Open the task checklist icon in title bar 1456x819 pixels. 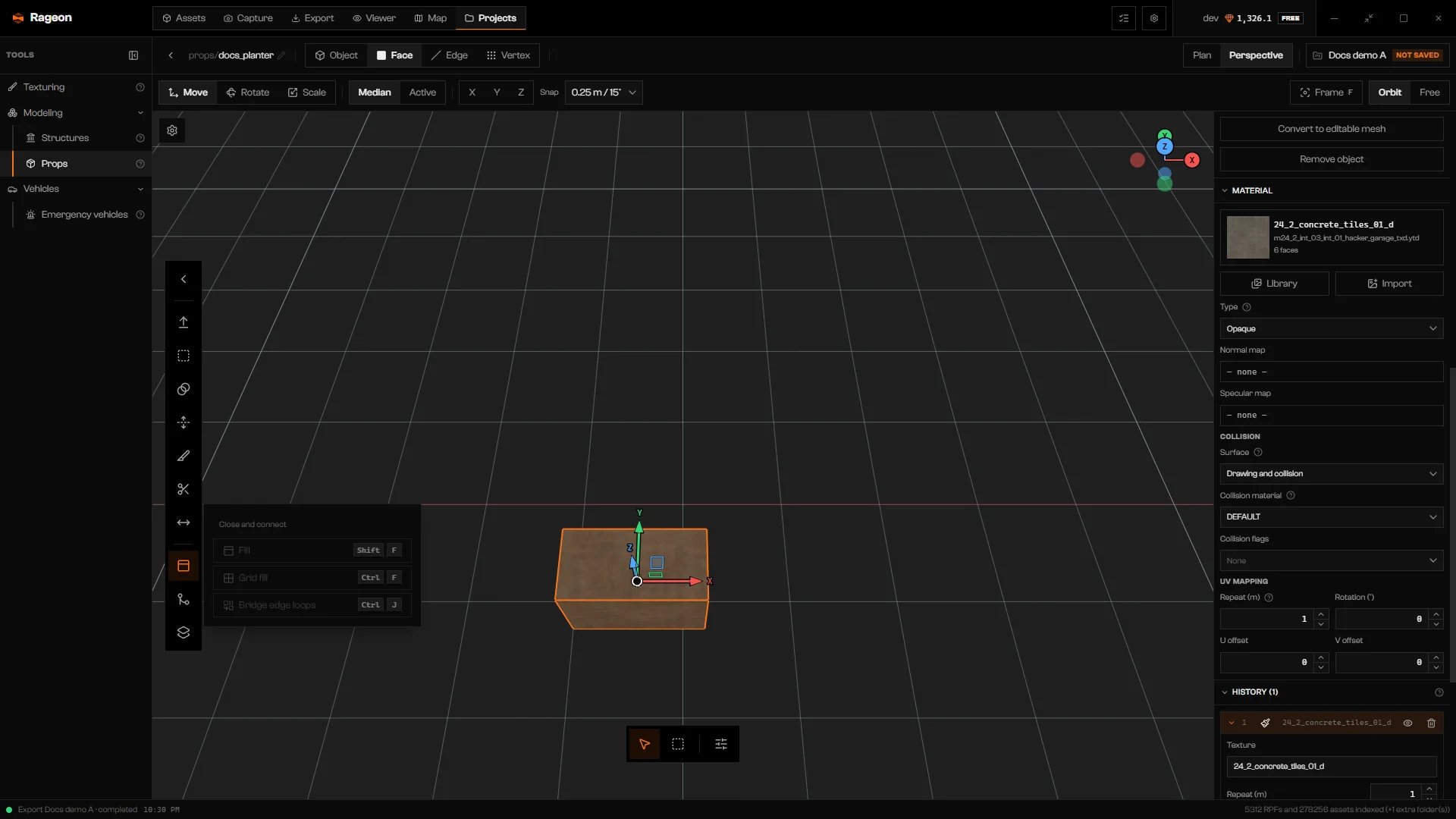[x=1124, y=18]
